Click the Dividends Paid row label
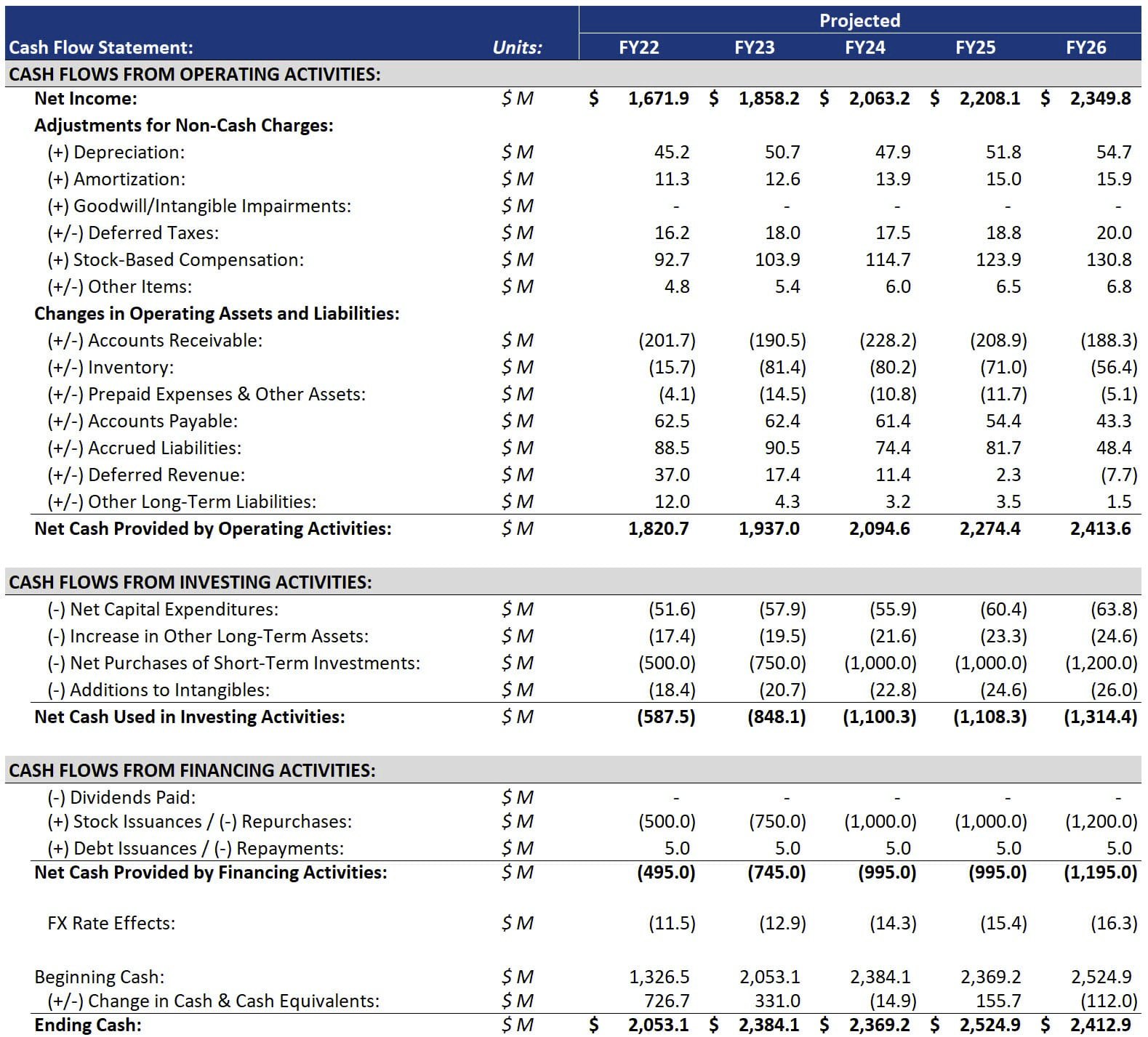The image size is (1148, 1037). tap(121, 798)
